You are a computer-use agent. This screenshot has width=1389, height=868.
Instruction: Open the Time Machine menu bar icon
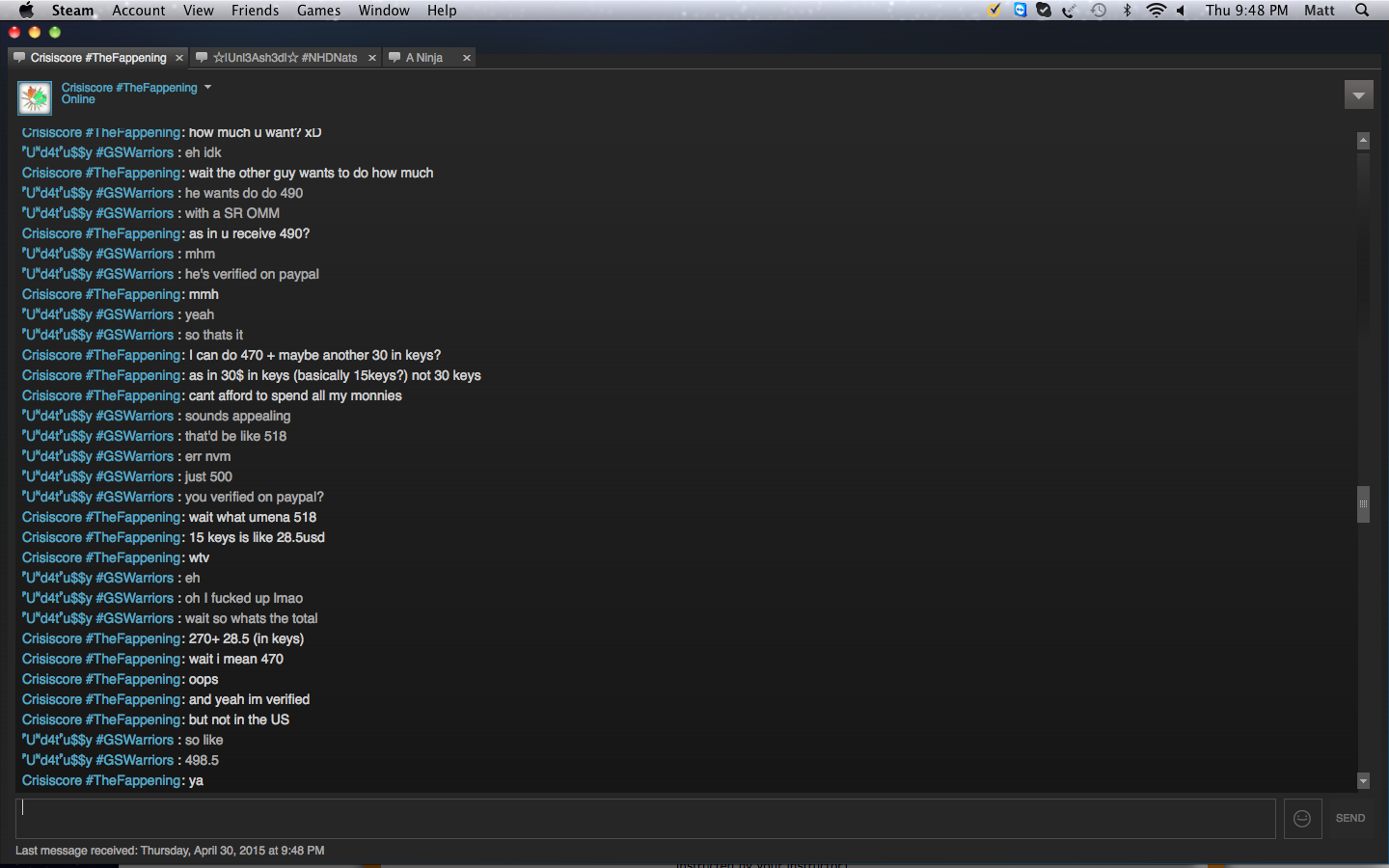[x=1099, y=11]
